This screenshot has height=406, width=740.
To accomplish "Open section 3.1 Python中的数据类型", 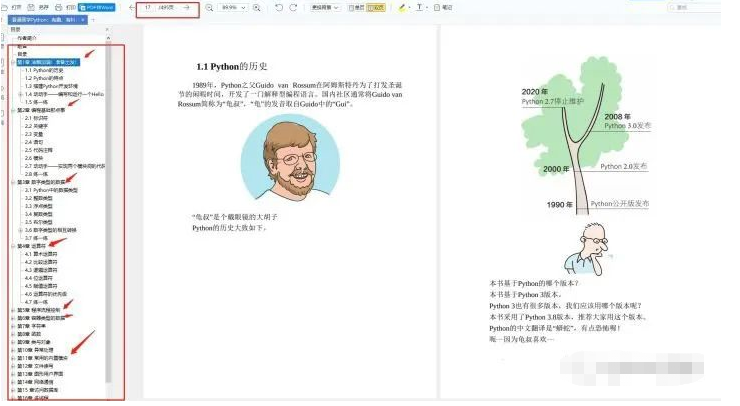I will click(51, 190).
